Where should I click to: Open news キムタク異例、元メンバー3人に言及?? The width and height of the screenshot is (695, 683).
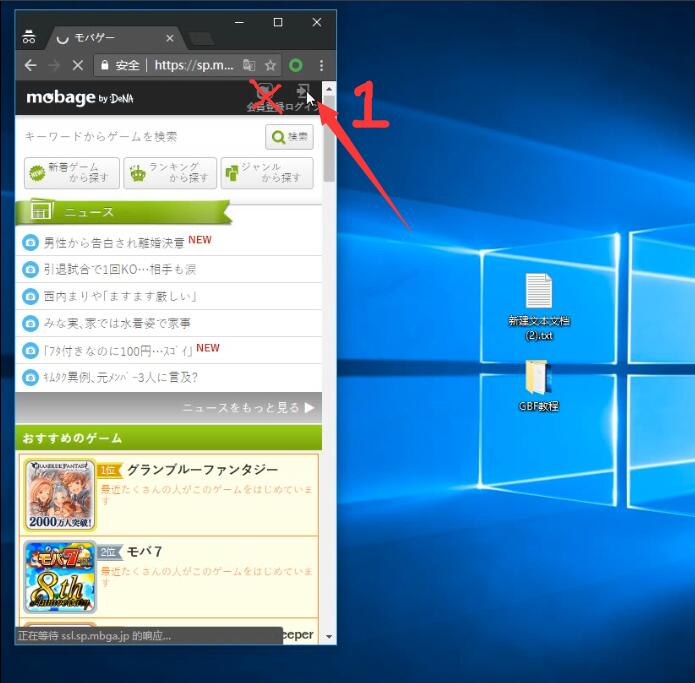(120, 377)
